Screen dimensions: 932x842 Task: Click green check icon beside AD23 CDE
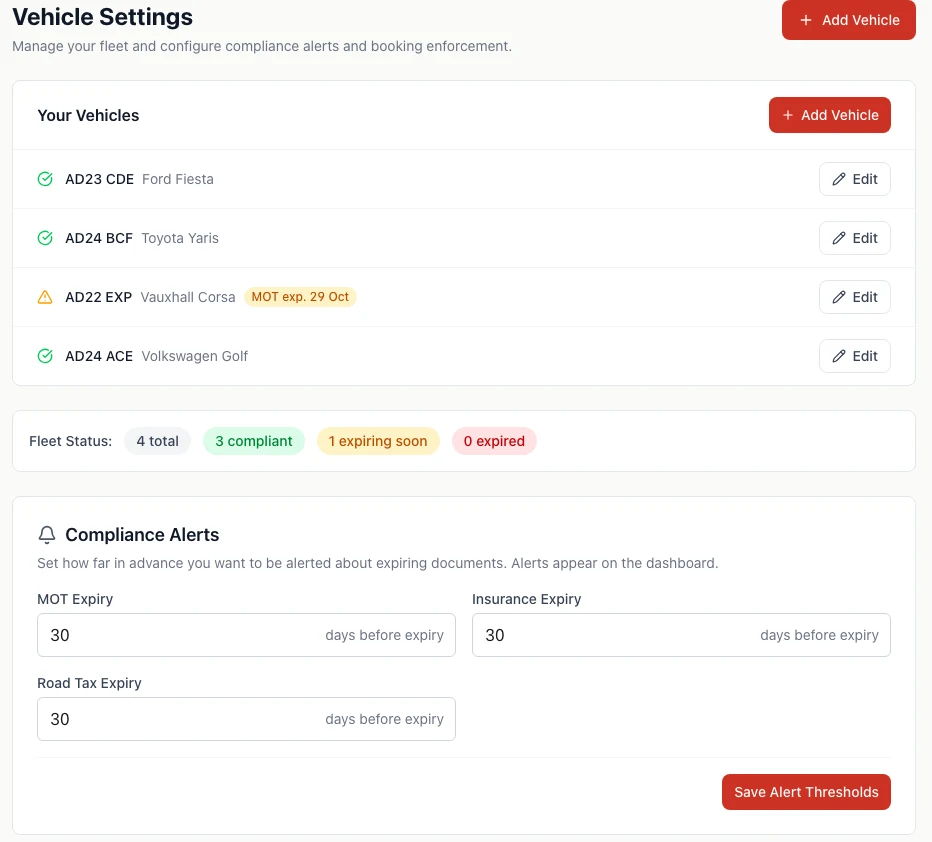(x=45, y=179)
